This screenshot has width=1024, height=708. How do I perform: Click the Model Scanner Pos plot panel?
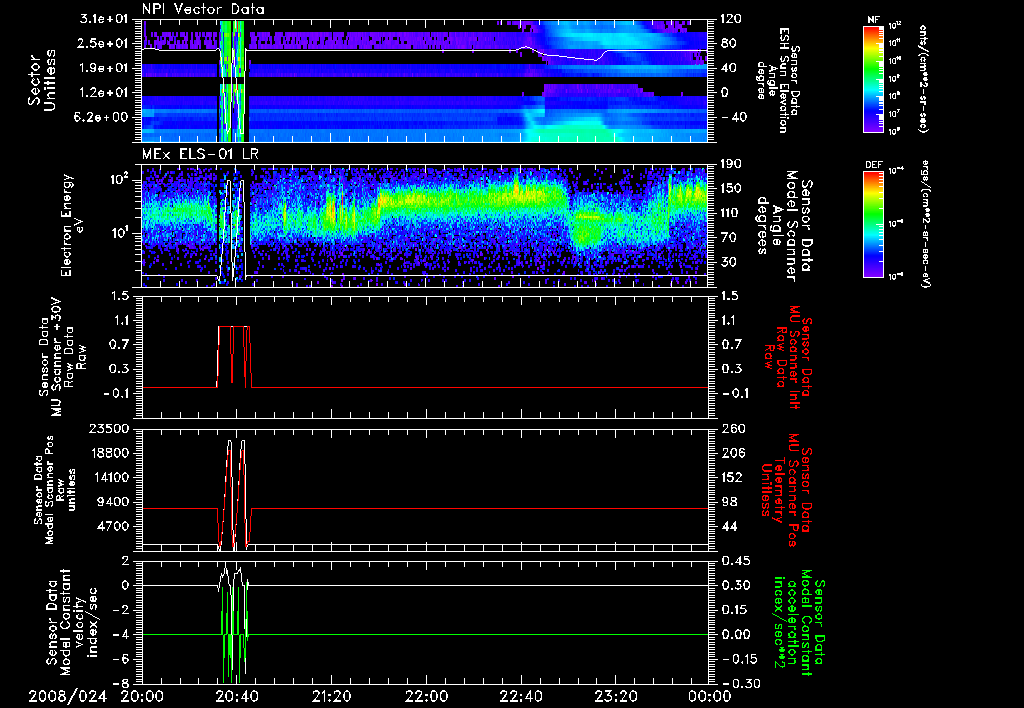(424, 490)
